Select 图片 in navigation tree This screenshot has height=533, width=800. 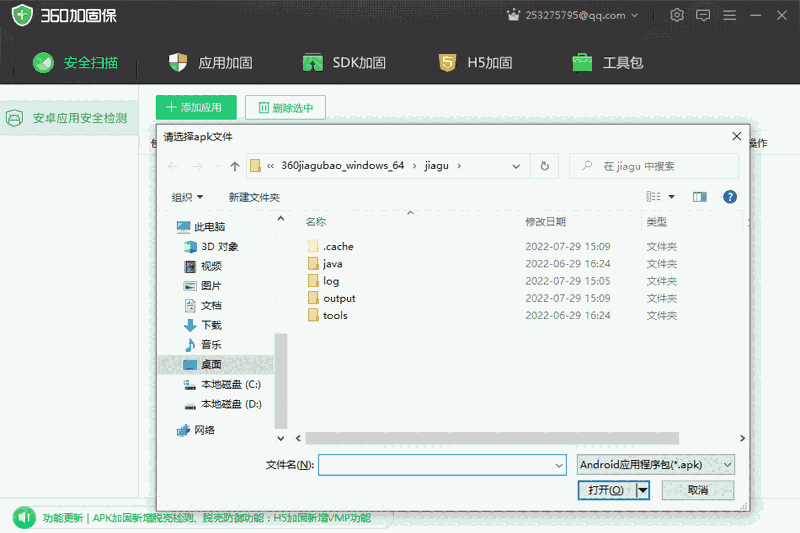pos(203,286)
